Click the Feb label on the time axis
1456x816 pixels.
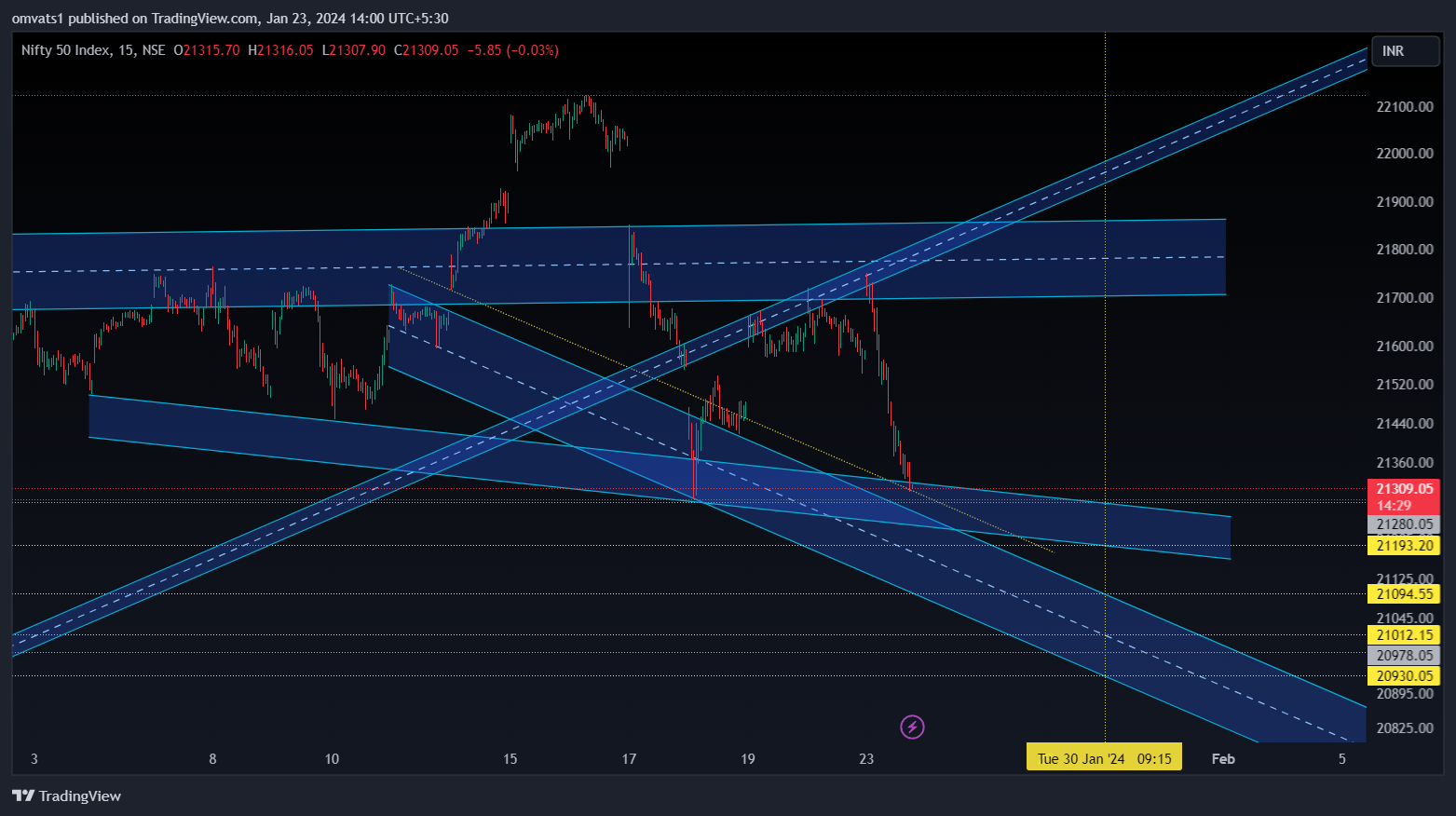[x=1223, y=758]
